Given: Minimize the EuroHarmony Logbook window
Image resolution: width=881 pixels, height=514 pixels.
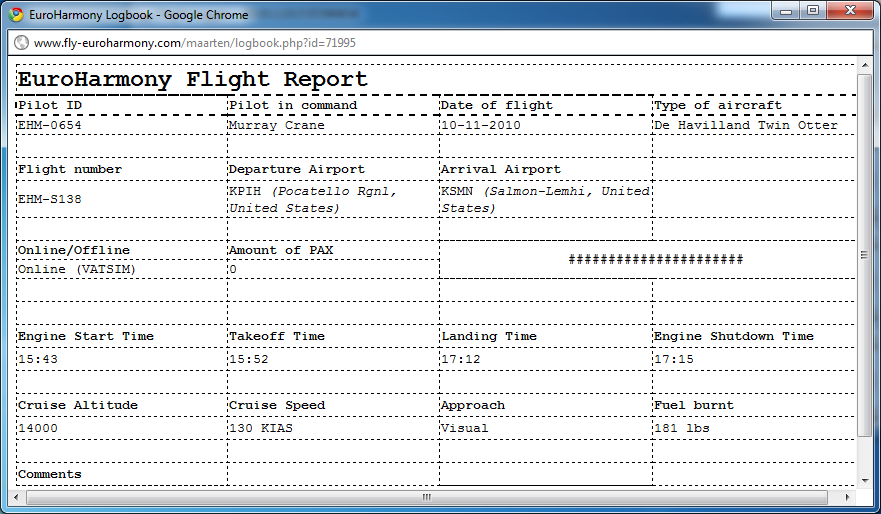Looking at the screenshot, I should click(x=788, y=11).
